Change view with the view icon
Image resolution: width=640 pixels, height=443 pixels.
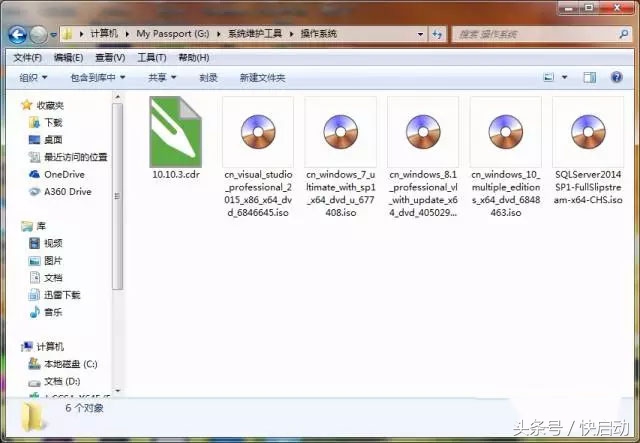pos(549,77)
